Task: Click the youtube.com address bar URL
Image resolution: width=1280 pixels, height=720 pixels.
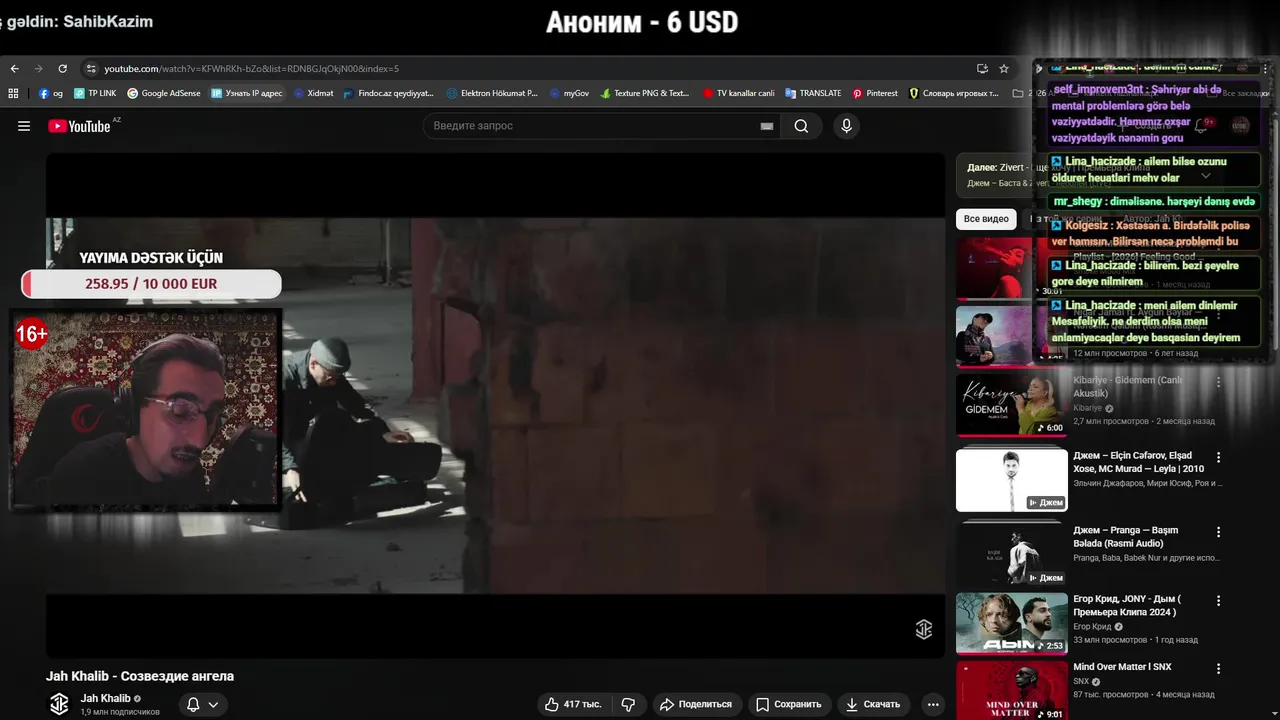Action: click(x=251, y=69)
